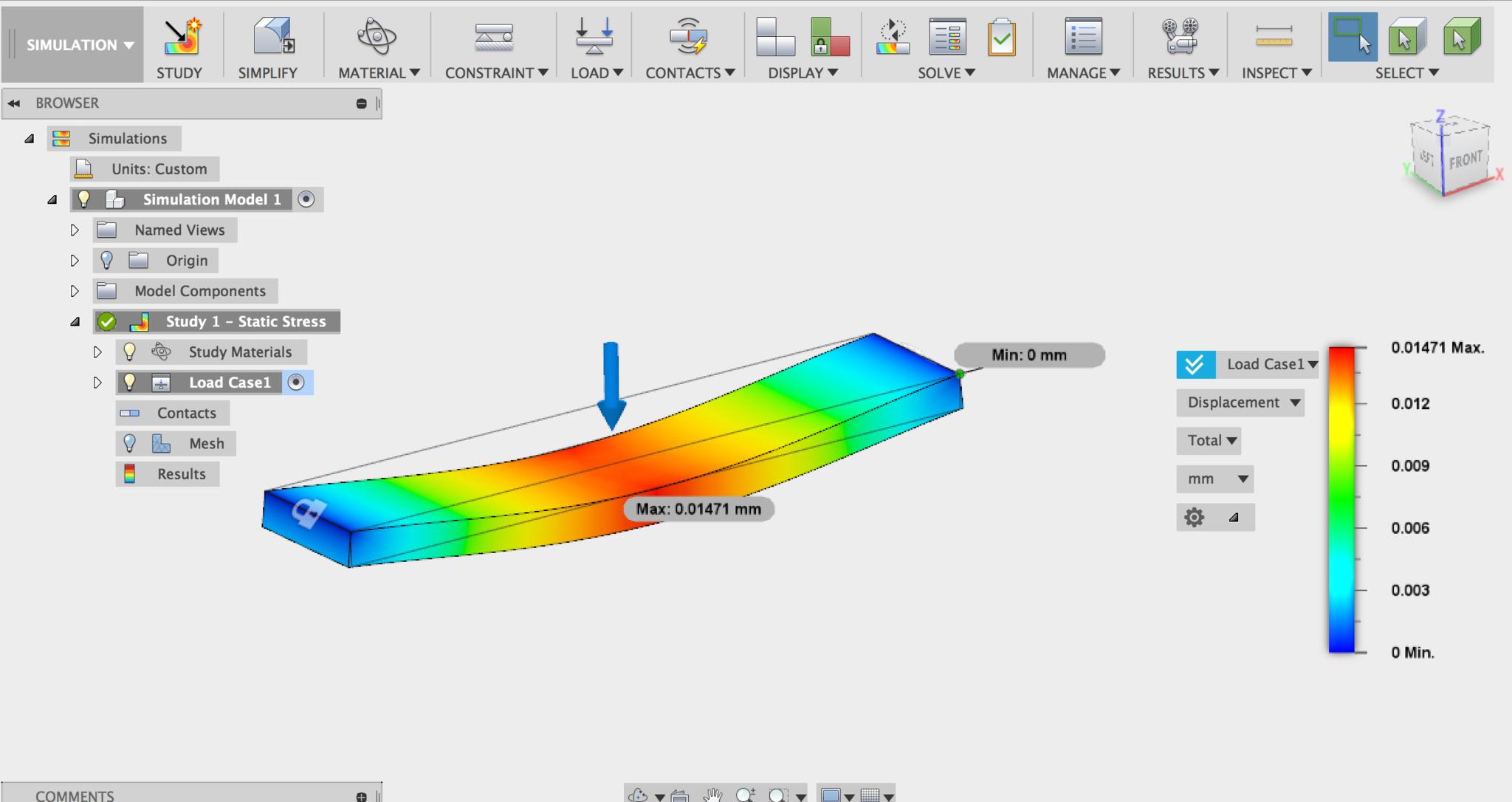Image resolution: width=1512 pixels, height=802 pixels.
Task: Hide the Mesh via its lightbulb
Action: tap(130, 443)
